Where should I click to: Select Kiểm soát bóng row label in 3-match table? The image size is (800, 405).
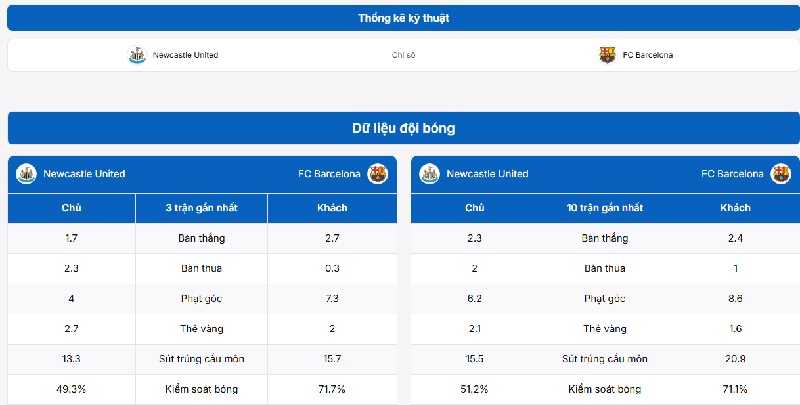tap(202, 389)
